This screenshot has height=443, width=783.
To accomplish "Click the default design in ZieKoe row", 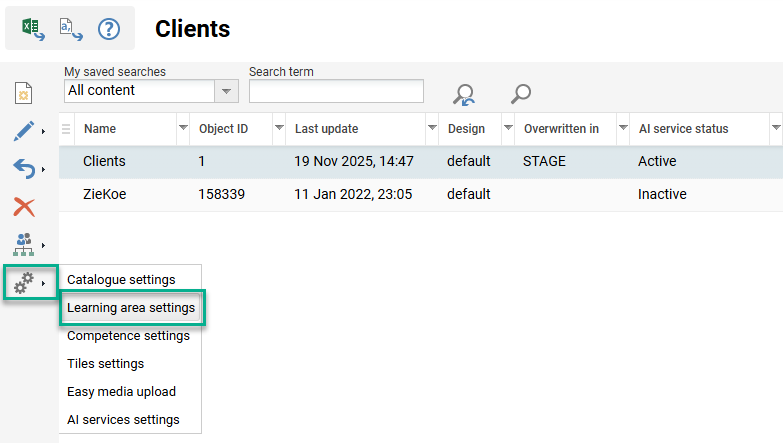I will pos(468,194).
